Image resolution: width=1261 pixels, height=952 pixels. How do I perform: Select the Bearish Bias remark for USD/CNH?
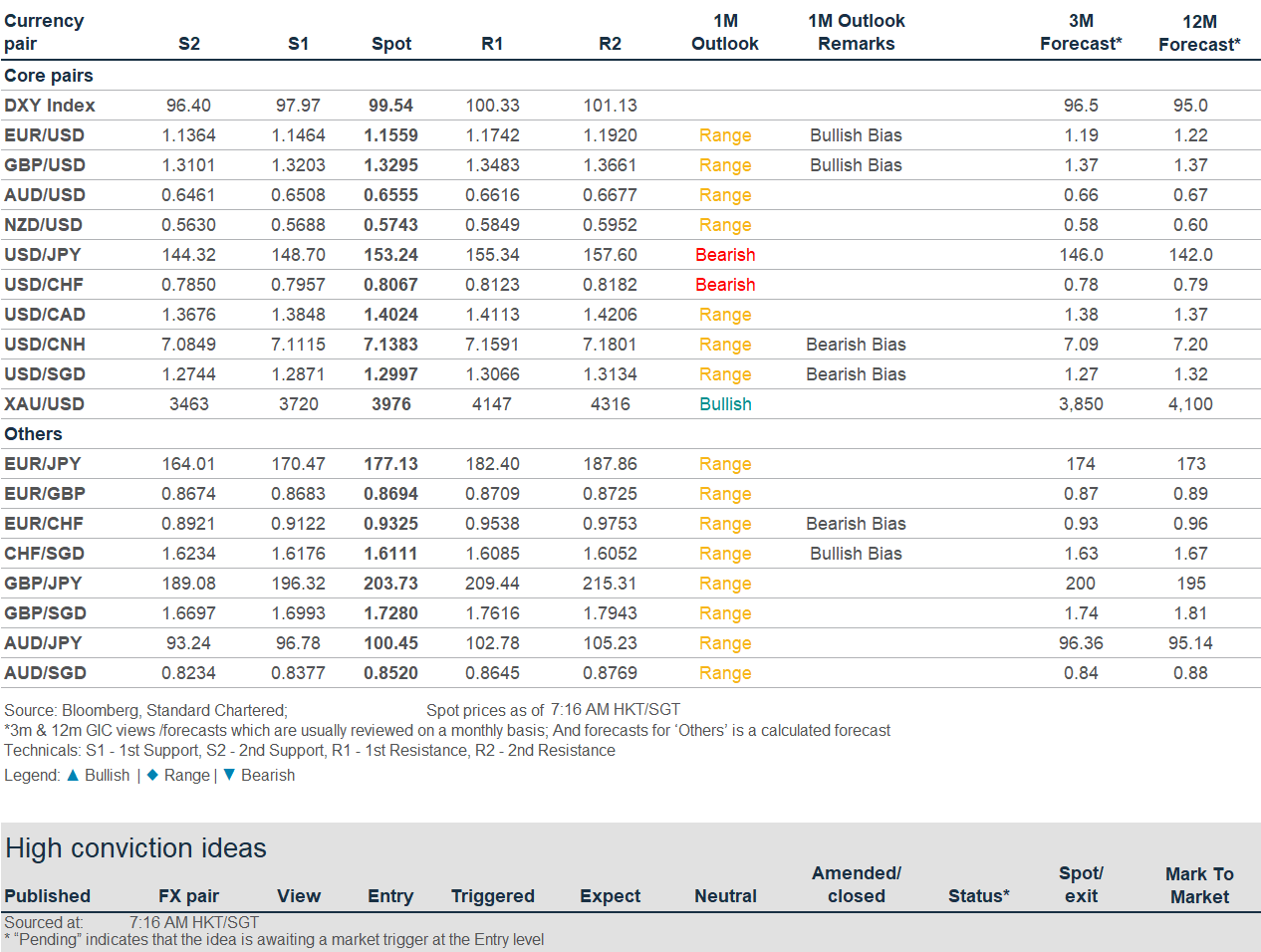pyautogui.click(x=856, y=345)
